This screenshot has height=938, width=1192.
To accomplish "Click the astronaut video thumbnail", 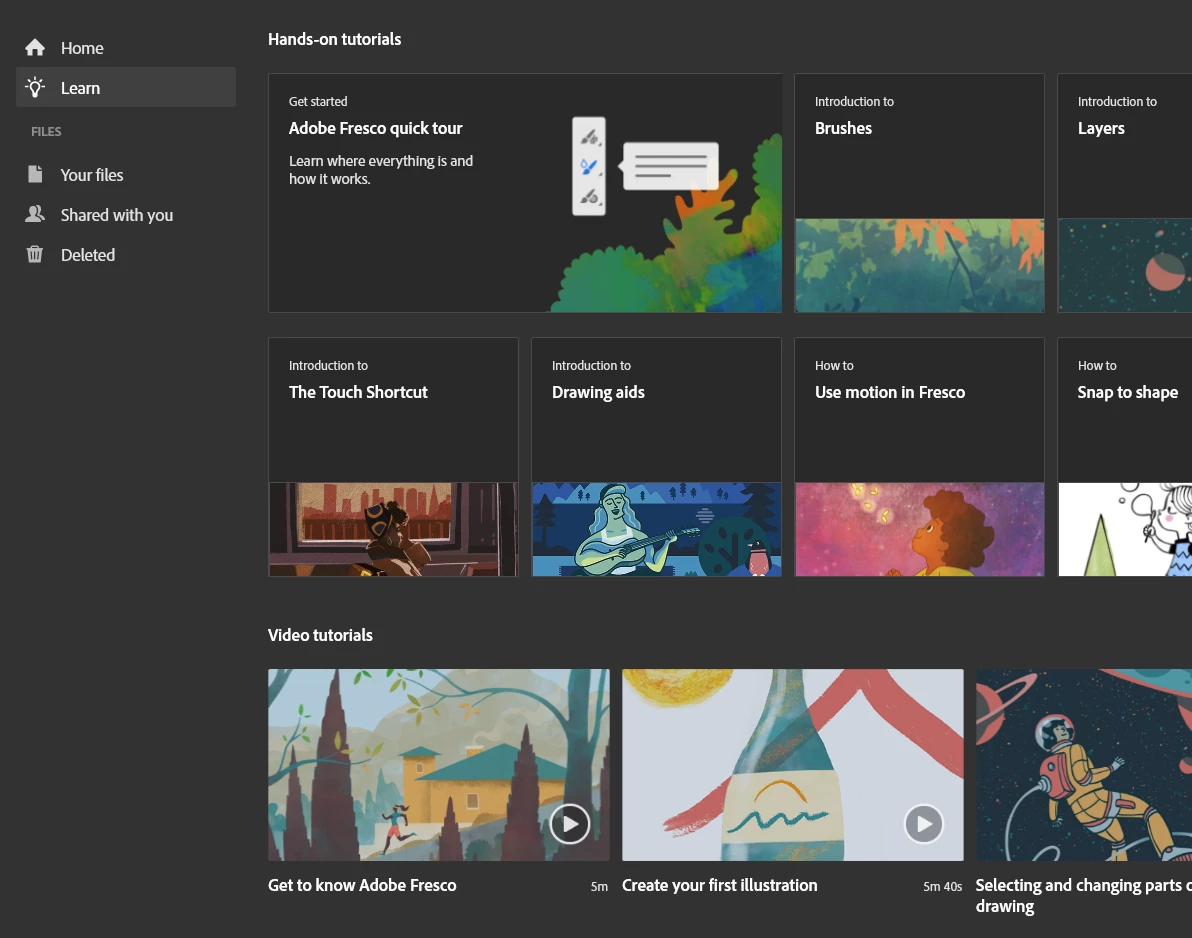I will pos(1084,765).
